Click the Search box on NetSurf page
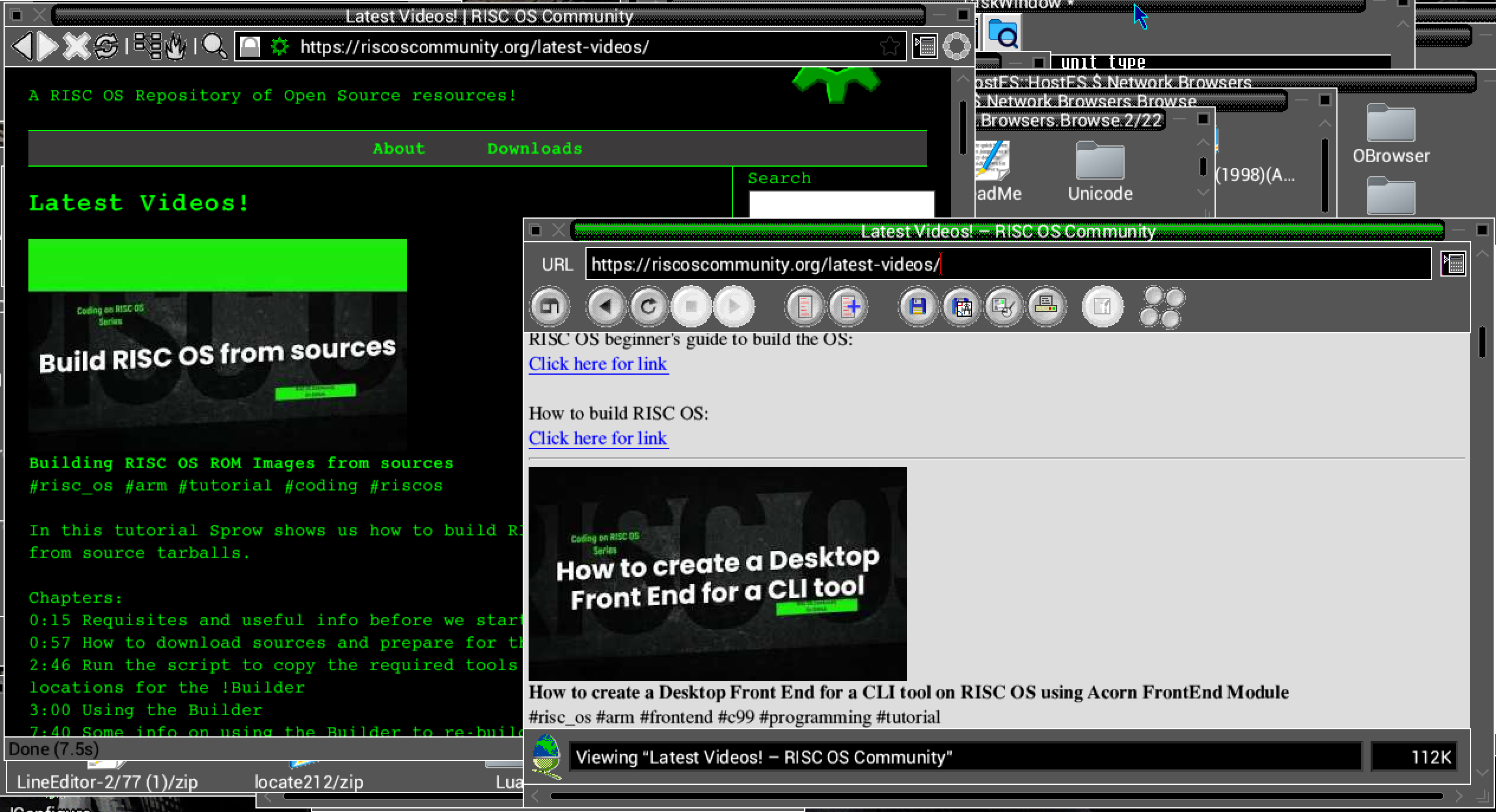Screen dimensions: 1496x812 [841, 204]
